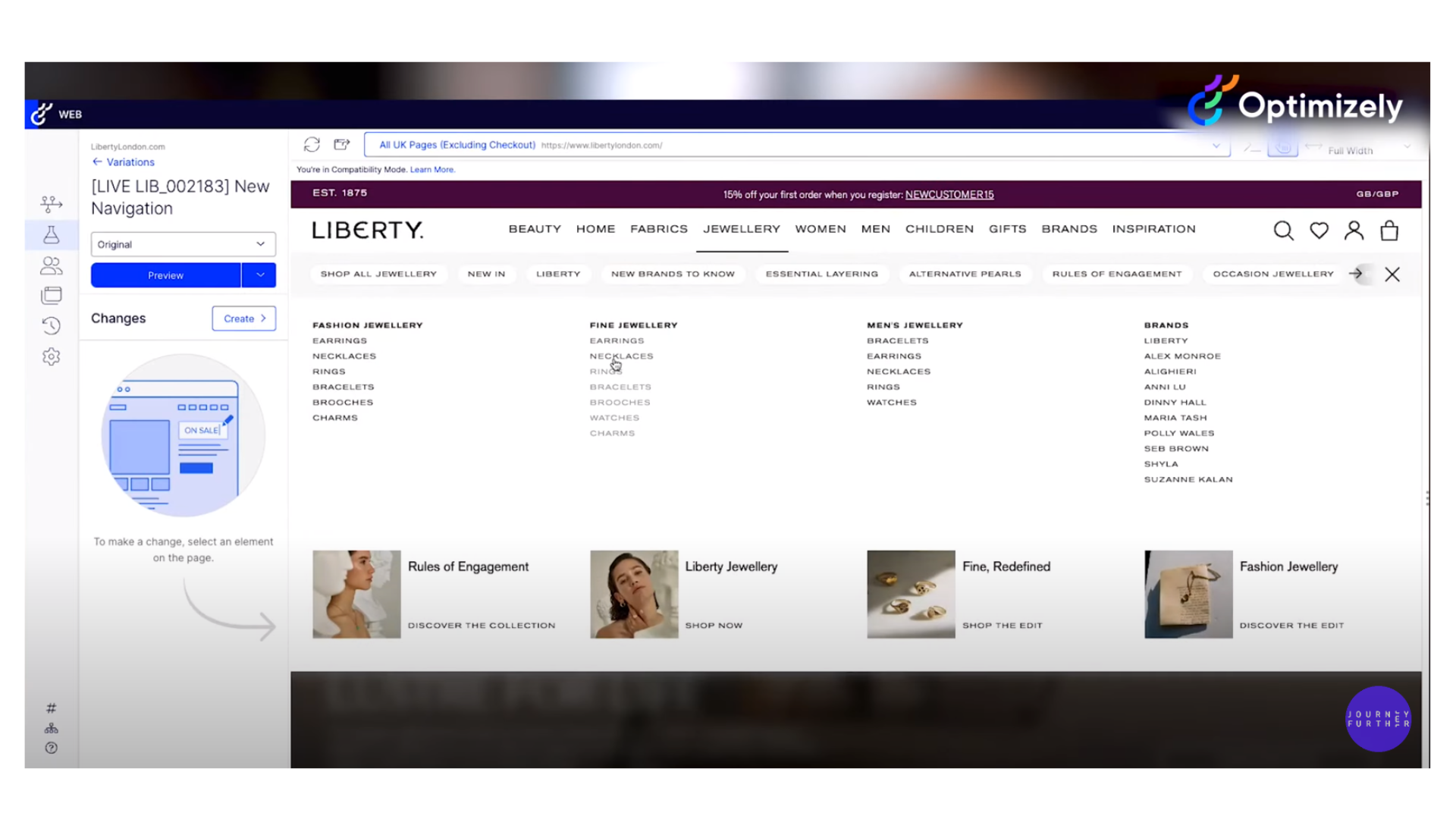Click the hierarchy tree icon in sidebar
1456x819 pixels.
click(51, 728)
